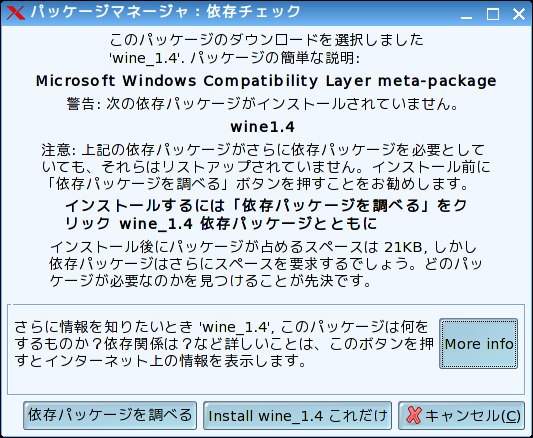This screenshot has width=533, height=438.
Task: Click the このパッケージのダウンロードを選択しました line
Action: coord(266,40)
